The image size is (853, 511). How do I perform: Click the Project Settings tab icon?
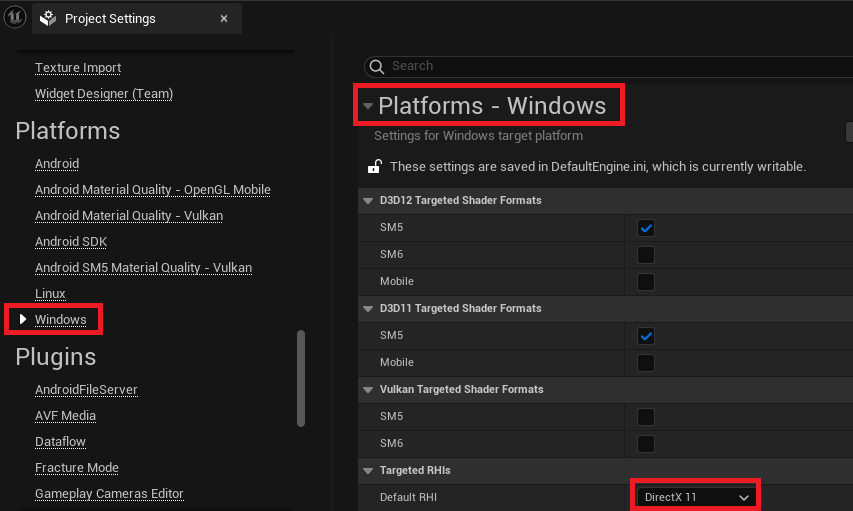pos(47,18)
